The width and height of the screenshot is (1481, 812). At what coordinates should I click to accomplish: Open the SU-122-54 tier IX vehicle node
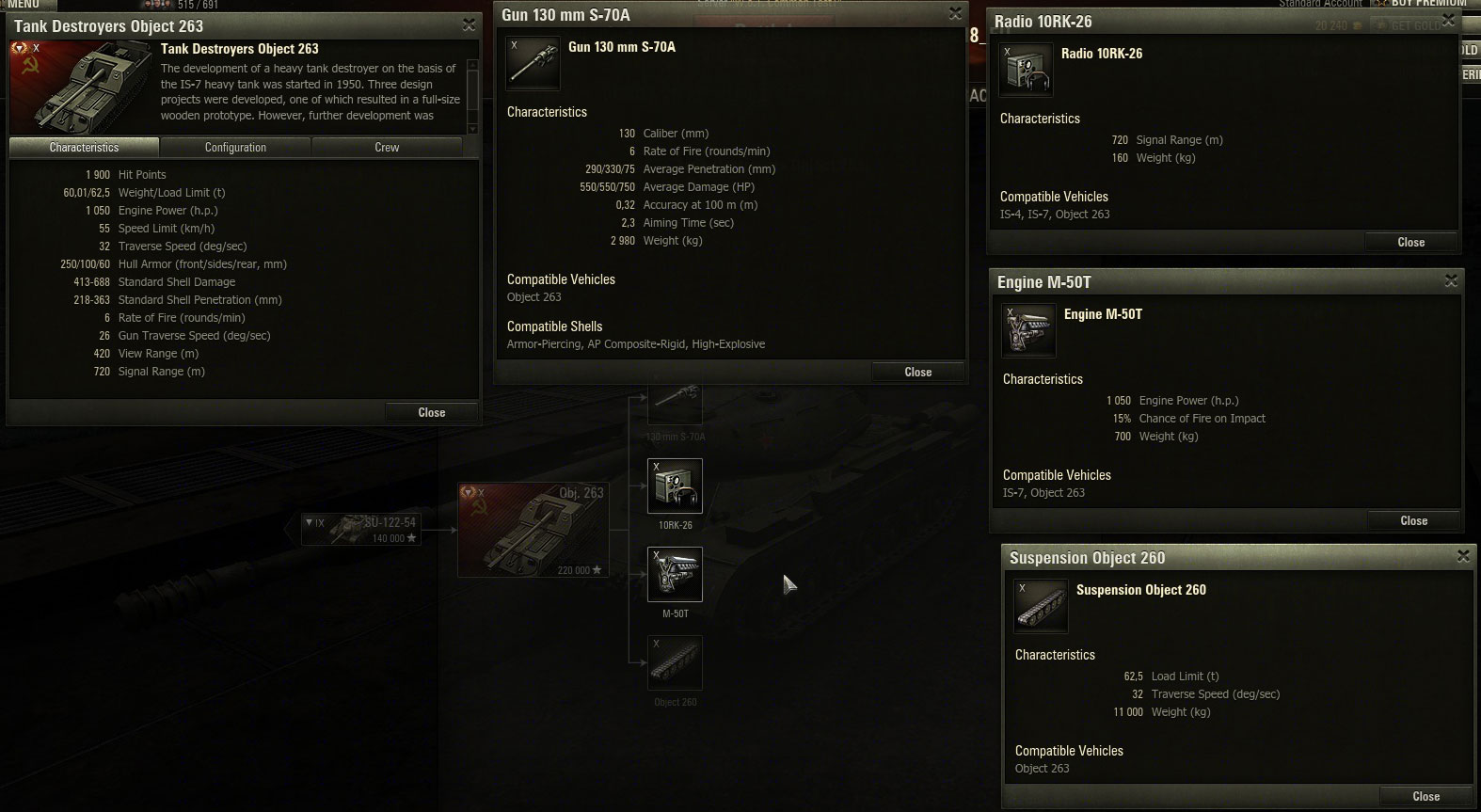coord(360,530)
